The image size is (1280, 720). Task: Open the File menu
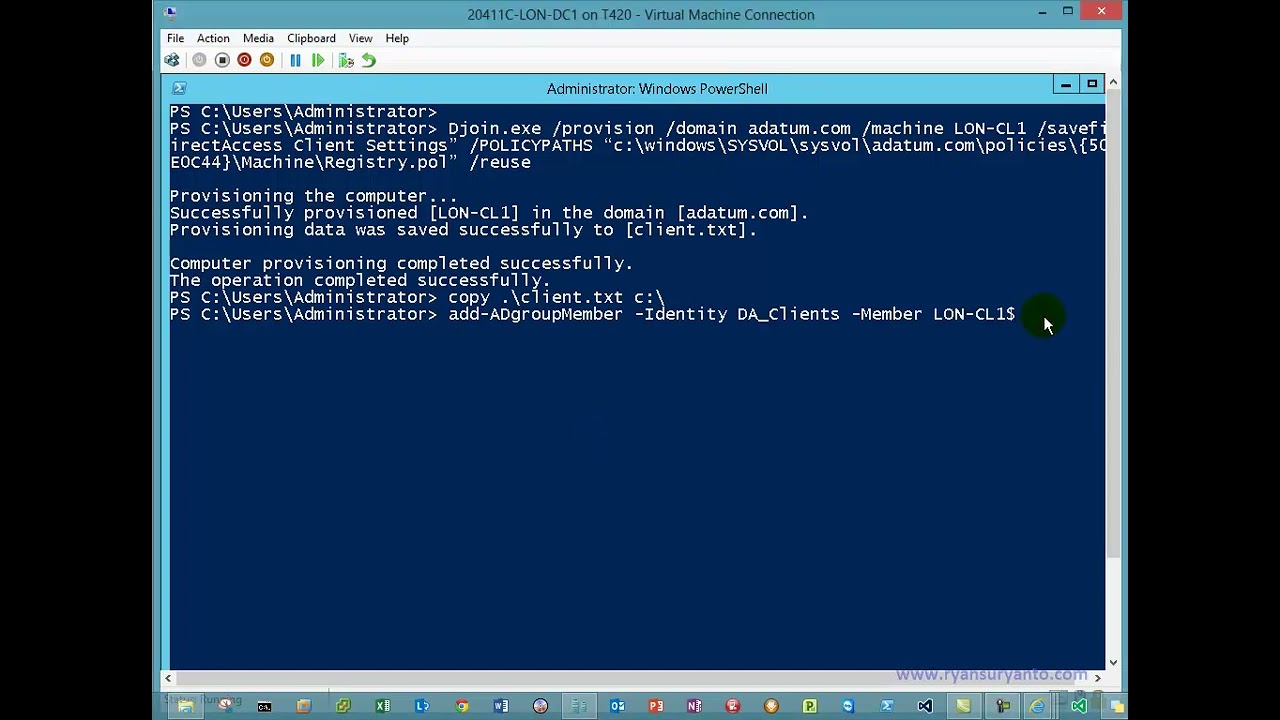coord(175,38)
